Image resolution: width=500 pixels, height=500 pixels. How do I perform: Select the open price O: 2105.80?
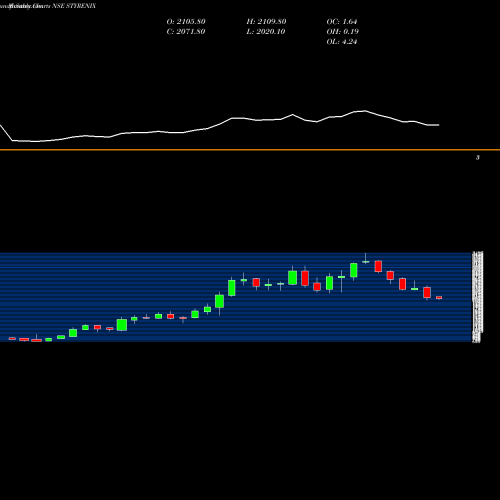(x=186, y=22)
